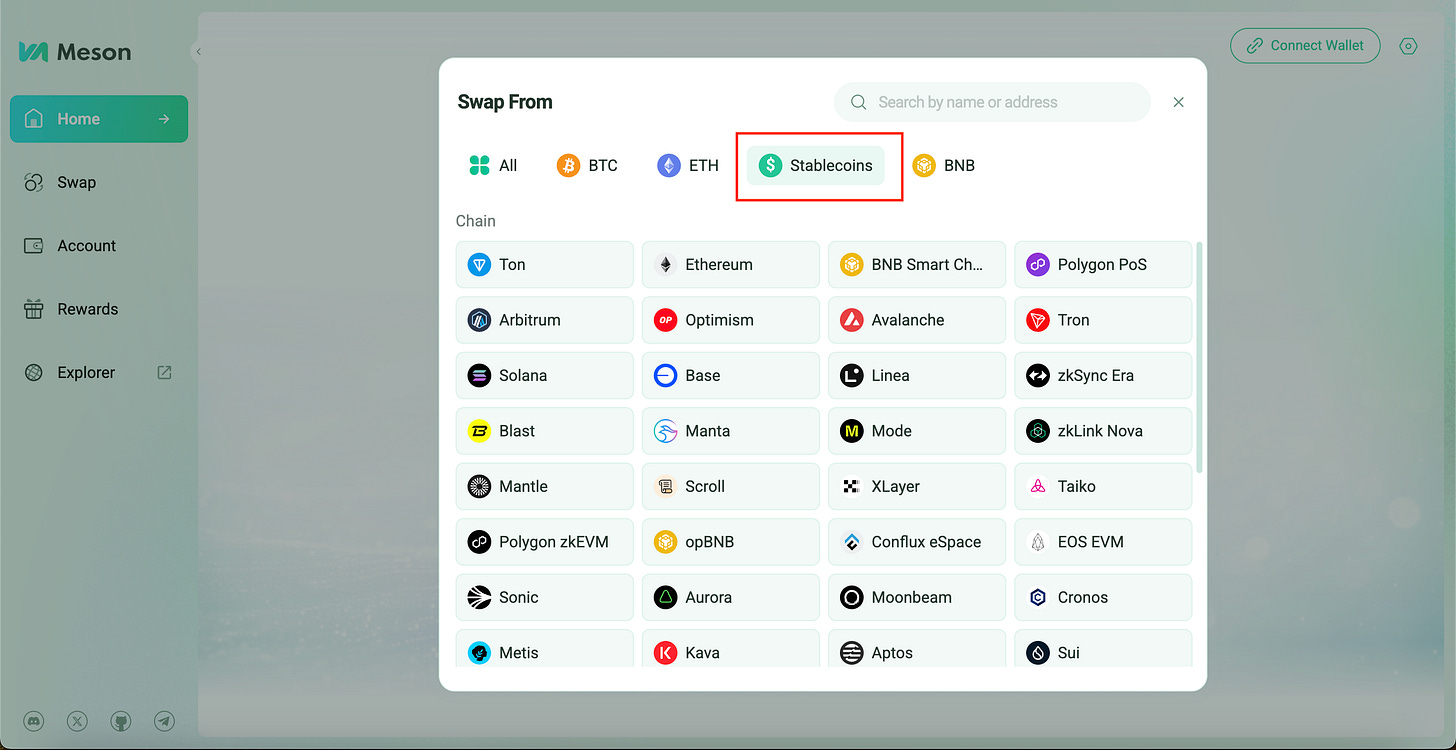The image size is (1456, 750).
Task: Collapse the sidebar with the left chevron
Action: pos(197,50)
